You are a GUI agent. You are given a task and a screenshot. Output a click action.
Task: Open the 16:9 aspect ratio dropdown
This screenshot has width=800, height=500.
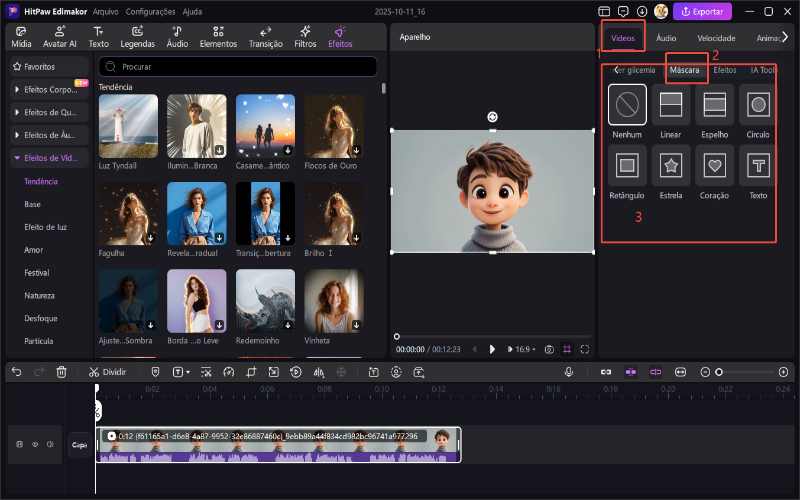tap(525, 349)
